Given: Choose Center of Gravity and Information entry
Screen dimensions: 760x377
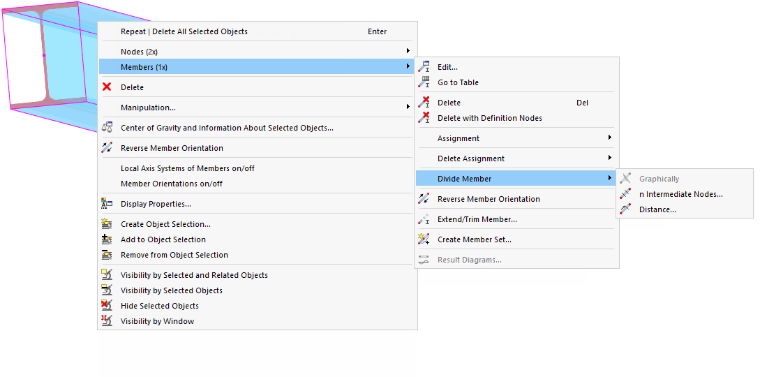Looking at the screenshot, I should pos(257,128).
